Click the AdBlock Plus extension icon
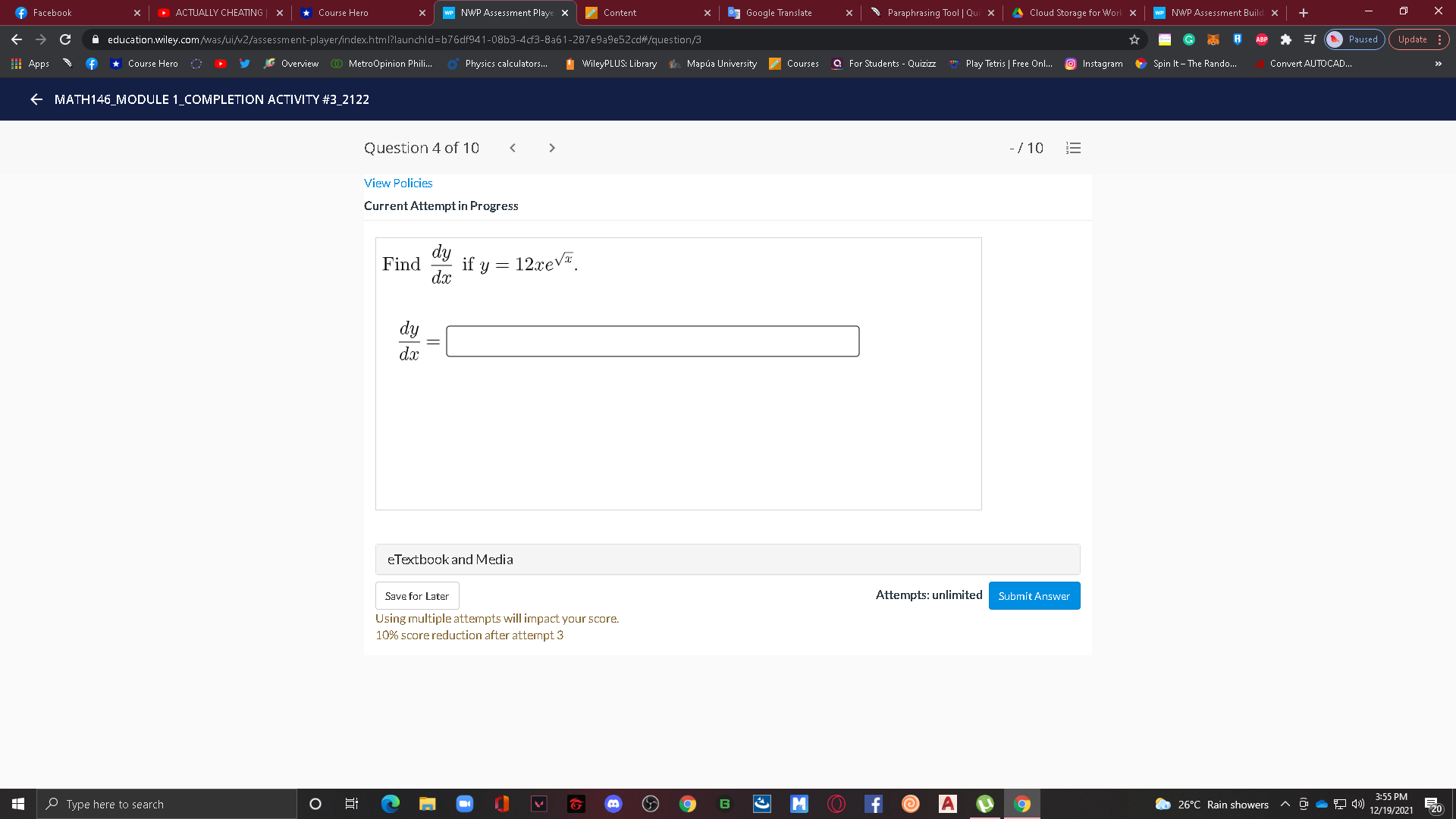Viewport: 1456px width, 819px height. click(x=1262, y=39)
